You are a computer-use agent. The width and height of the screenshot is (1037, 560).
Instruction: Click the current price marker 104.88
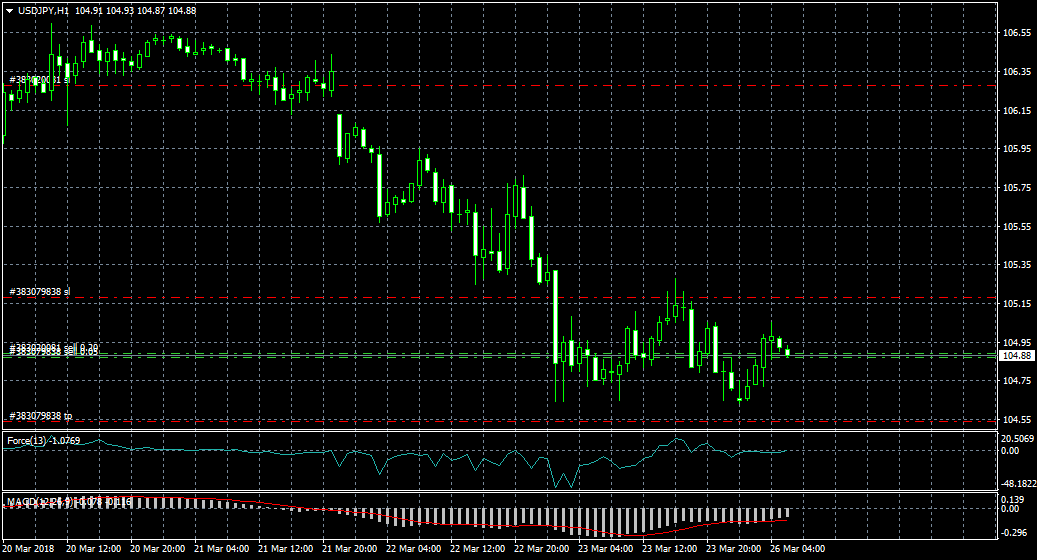(1016, 356)
